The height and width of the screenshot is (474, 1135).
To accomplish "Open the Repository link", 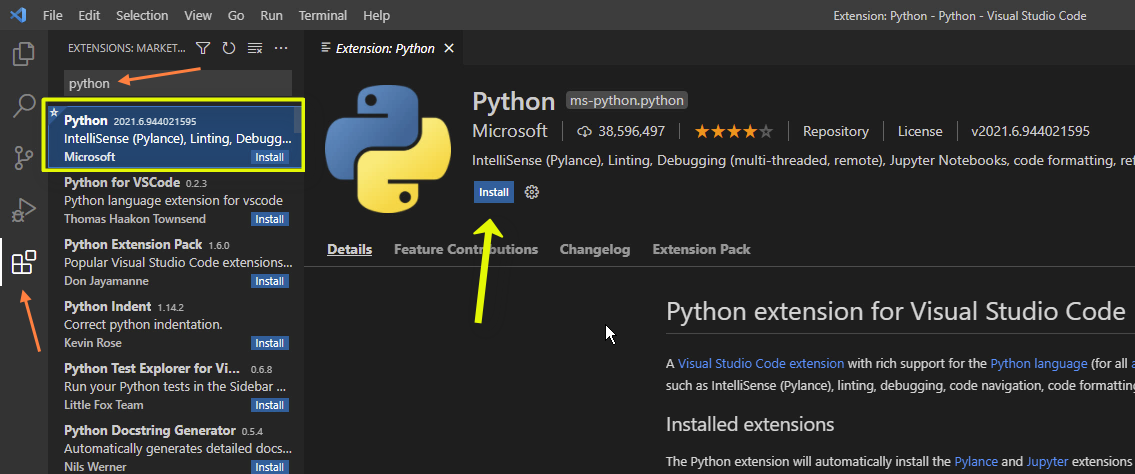I will coord(835,132).
